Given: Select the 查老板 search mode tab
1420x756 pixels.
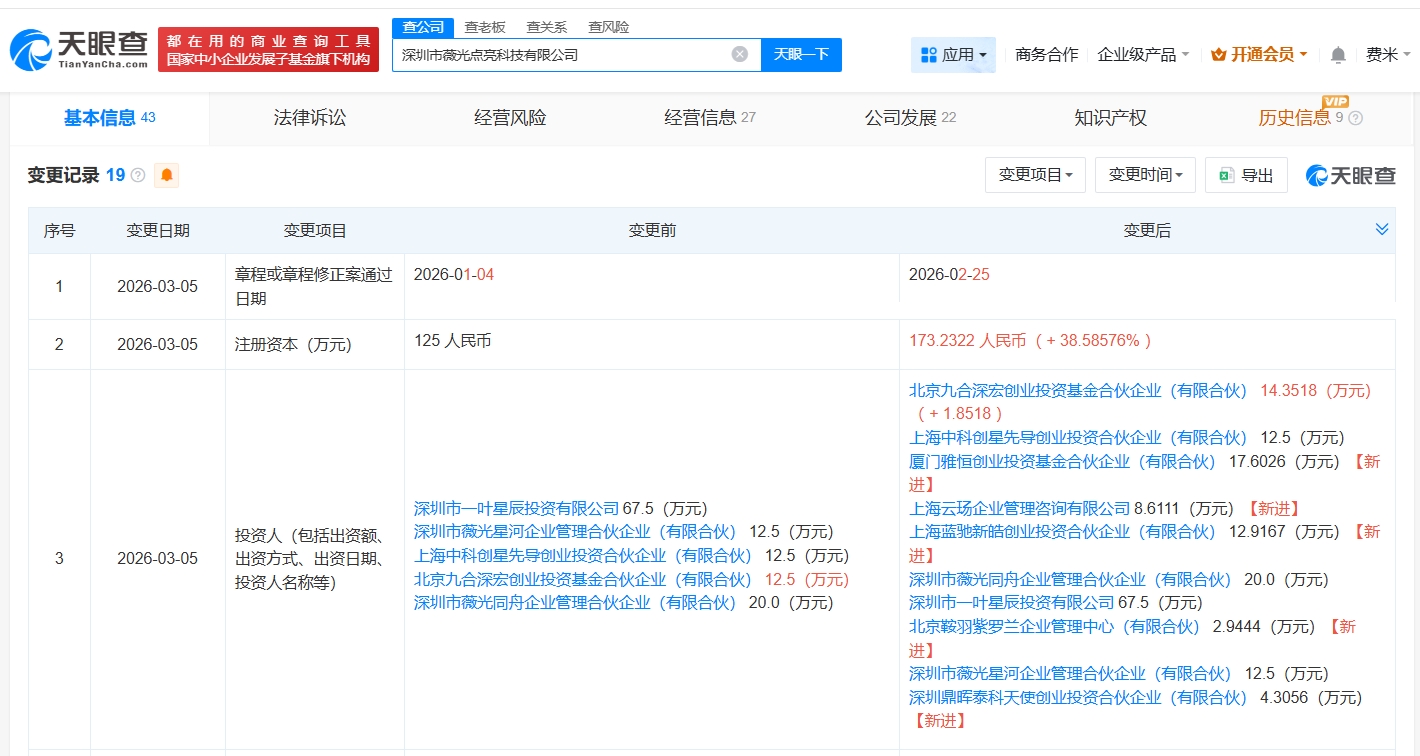Looking at the screenshot, I should [485, 27].
